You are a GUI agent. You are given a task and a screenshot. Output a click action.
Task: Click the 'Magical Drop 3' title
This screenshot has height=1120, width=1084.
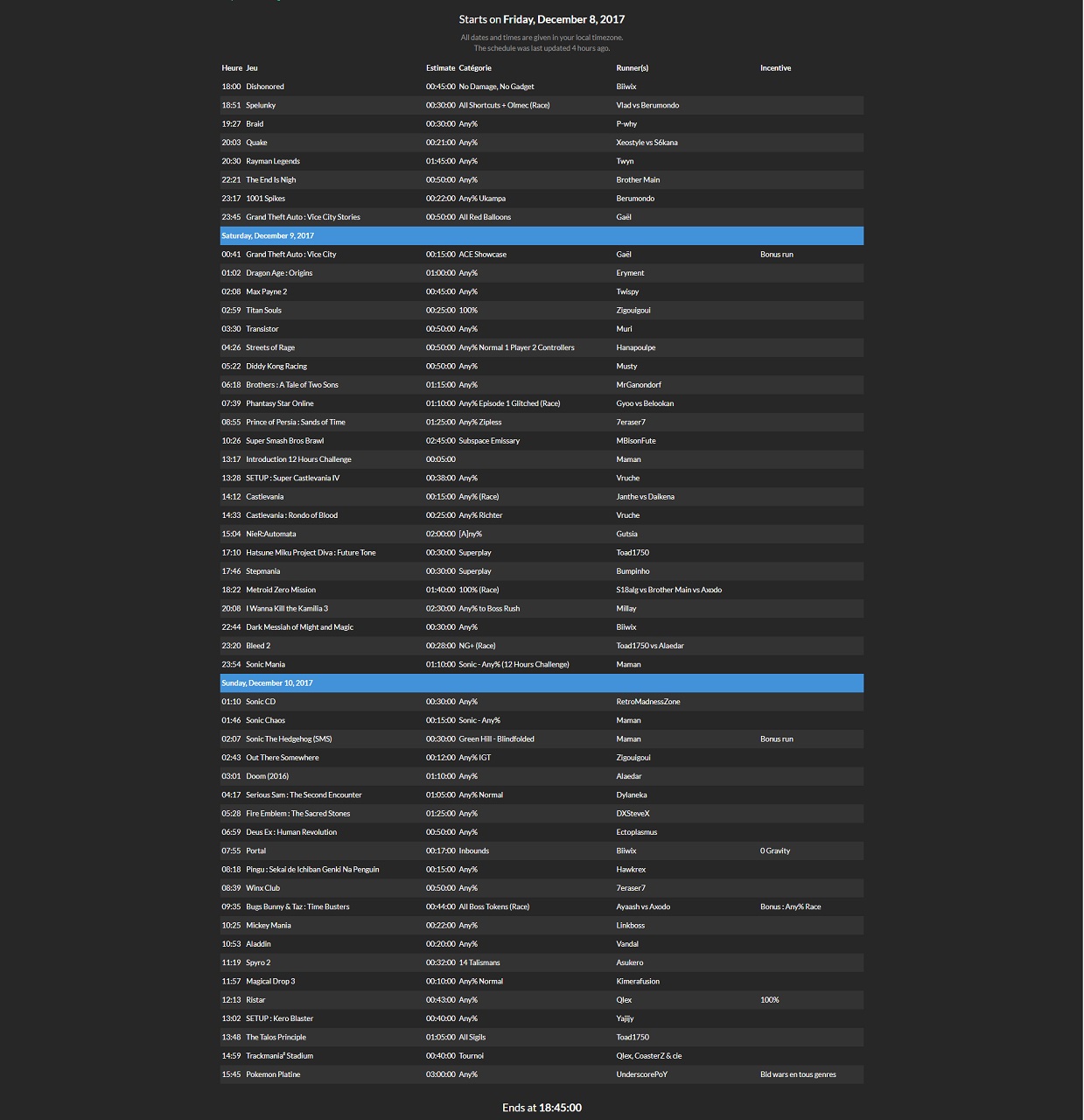click(x=270, y=982)
